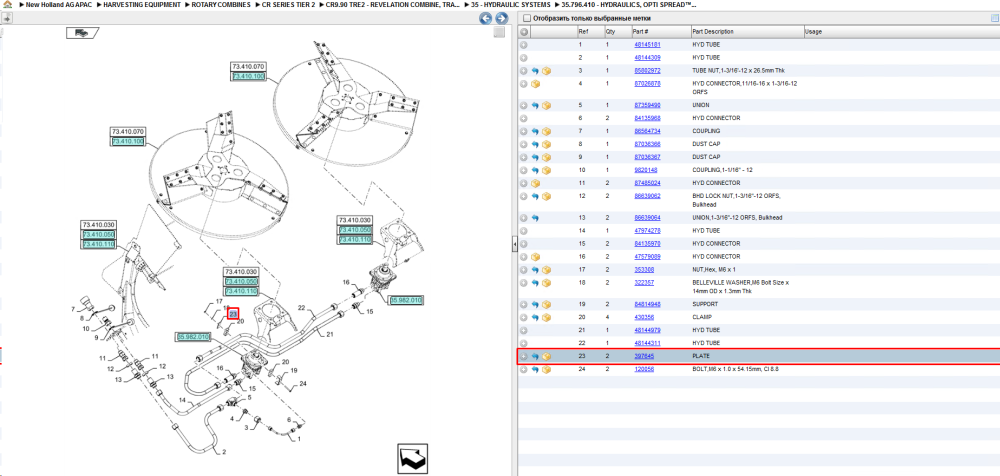Click blue arrow icon in UNION ref 5 row

535,105
